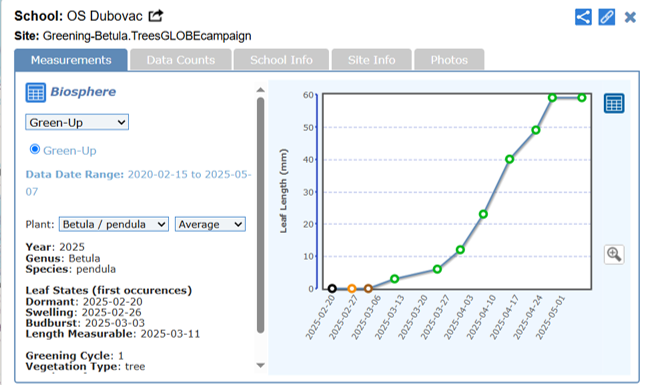Click the 'Dormant: 2025-02-20' text
646x385 pixels.
click(84, 302)
